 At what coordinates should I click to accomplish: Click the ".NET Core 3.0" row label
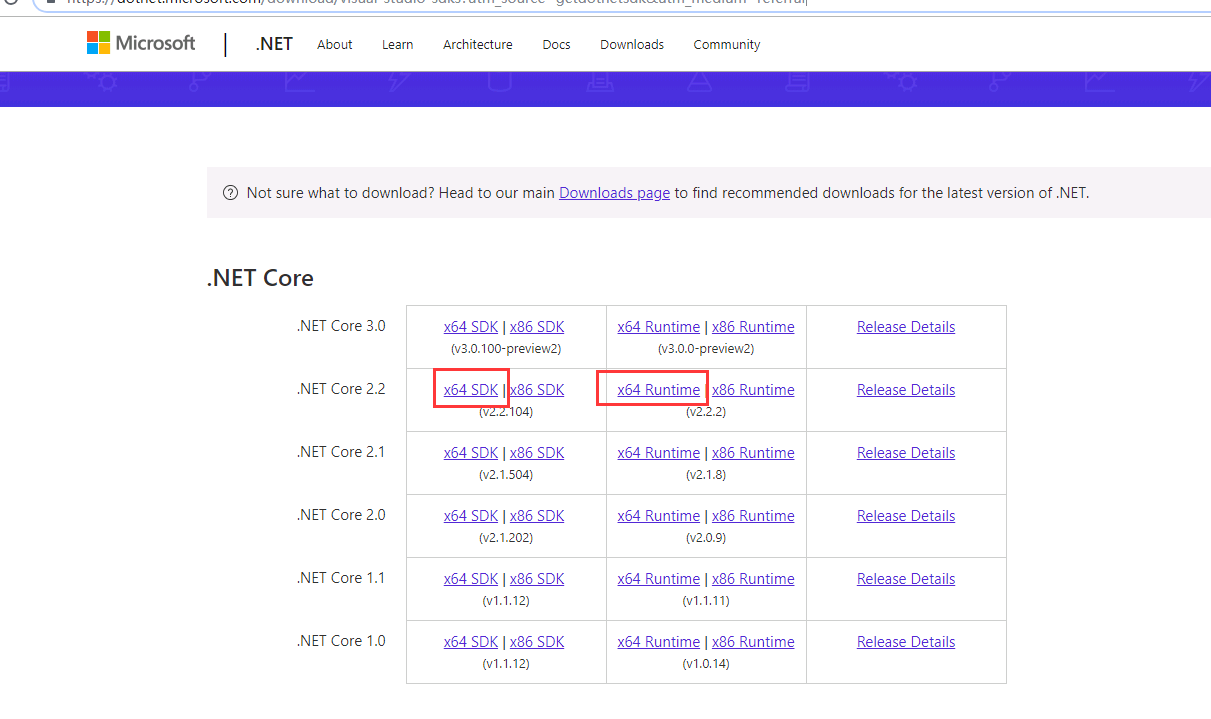[x=341, y=326]
